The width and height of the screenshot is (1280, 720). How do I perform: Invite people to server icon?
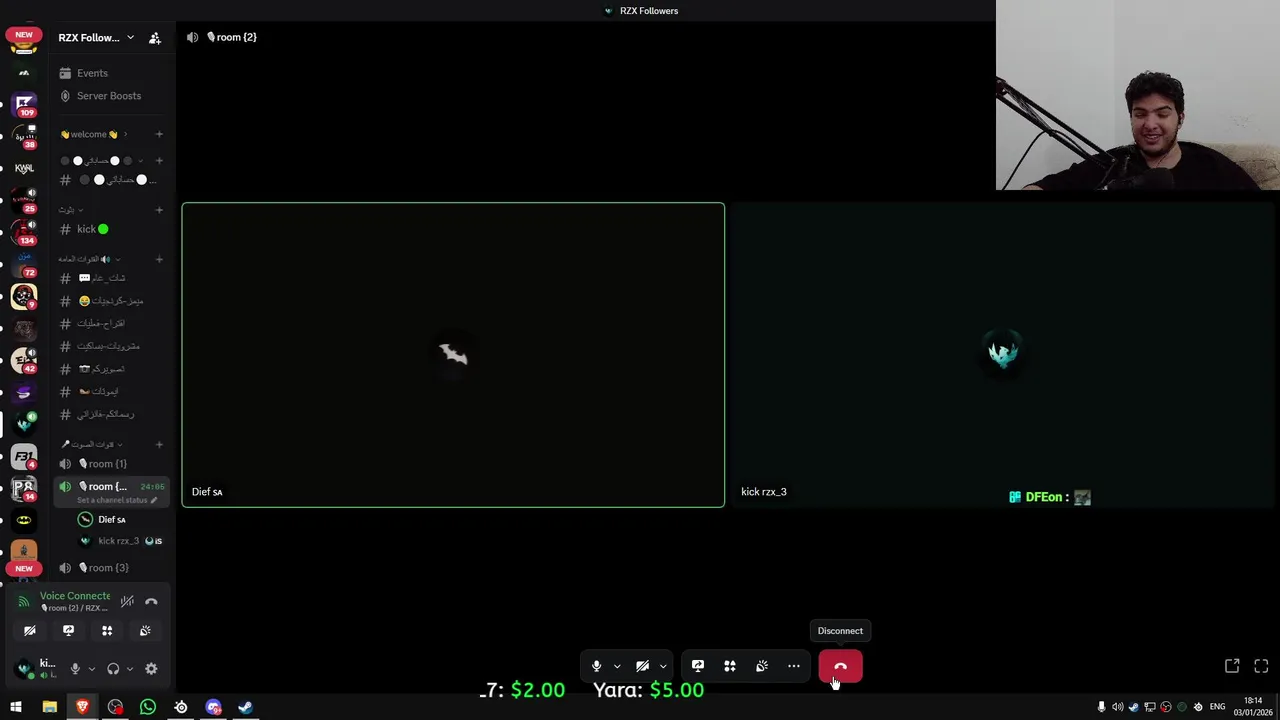(x=155, y=38)
